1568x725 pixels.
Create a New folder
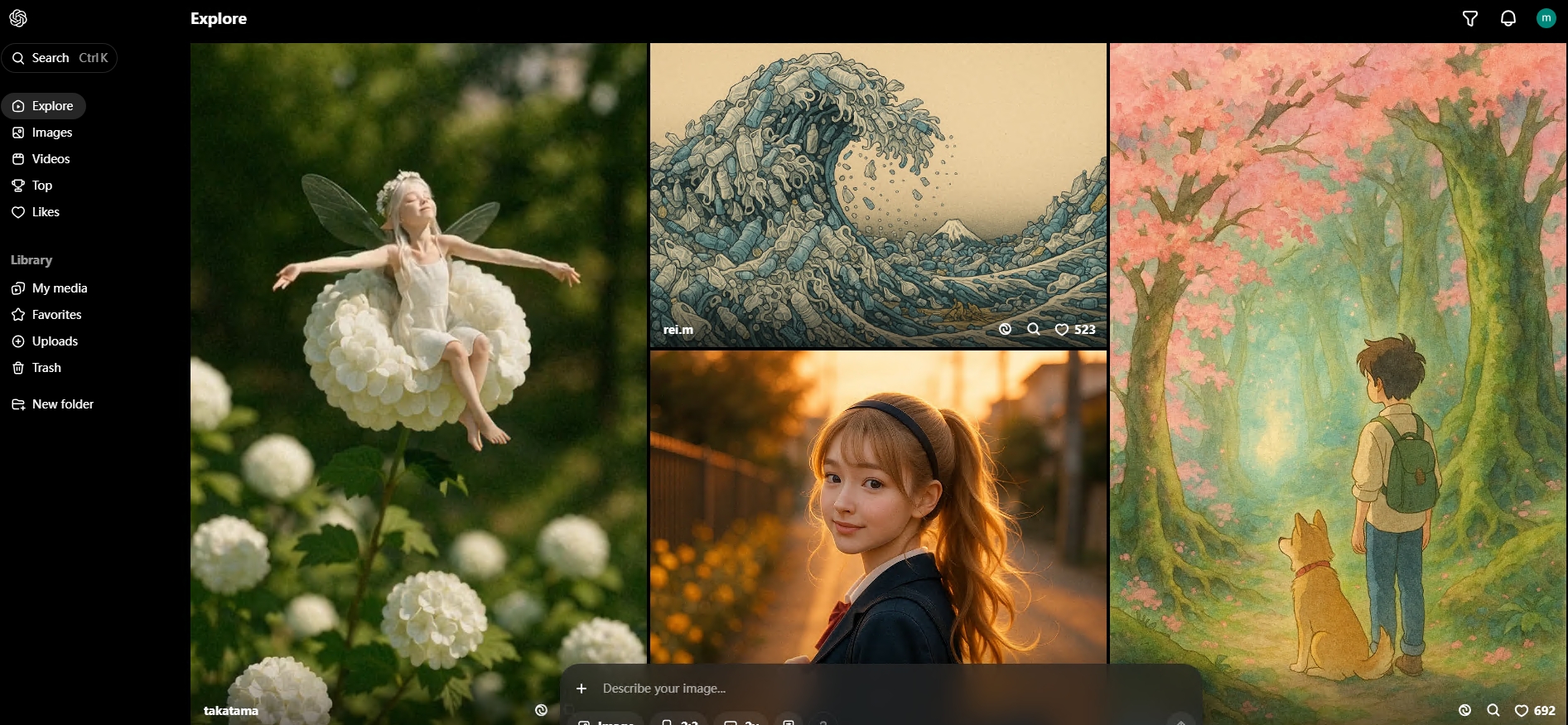tap(52, 404)
